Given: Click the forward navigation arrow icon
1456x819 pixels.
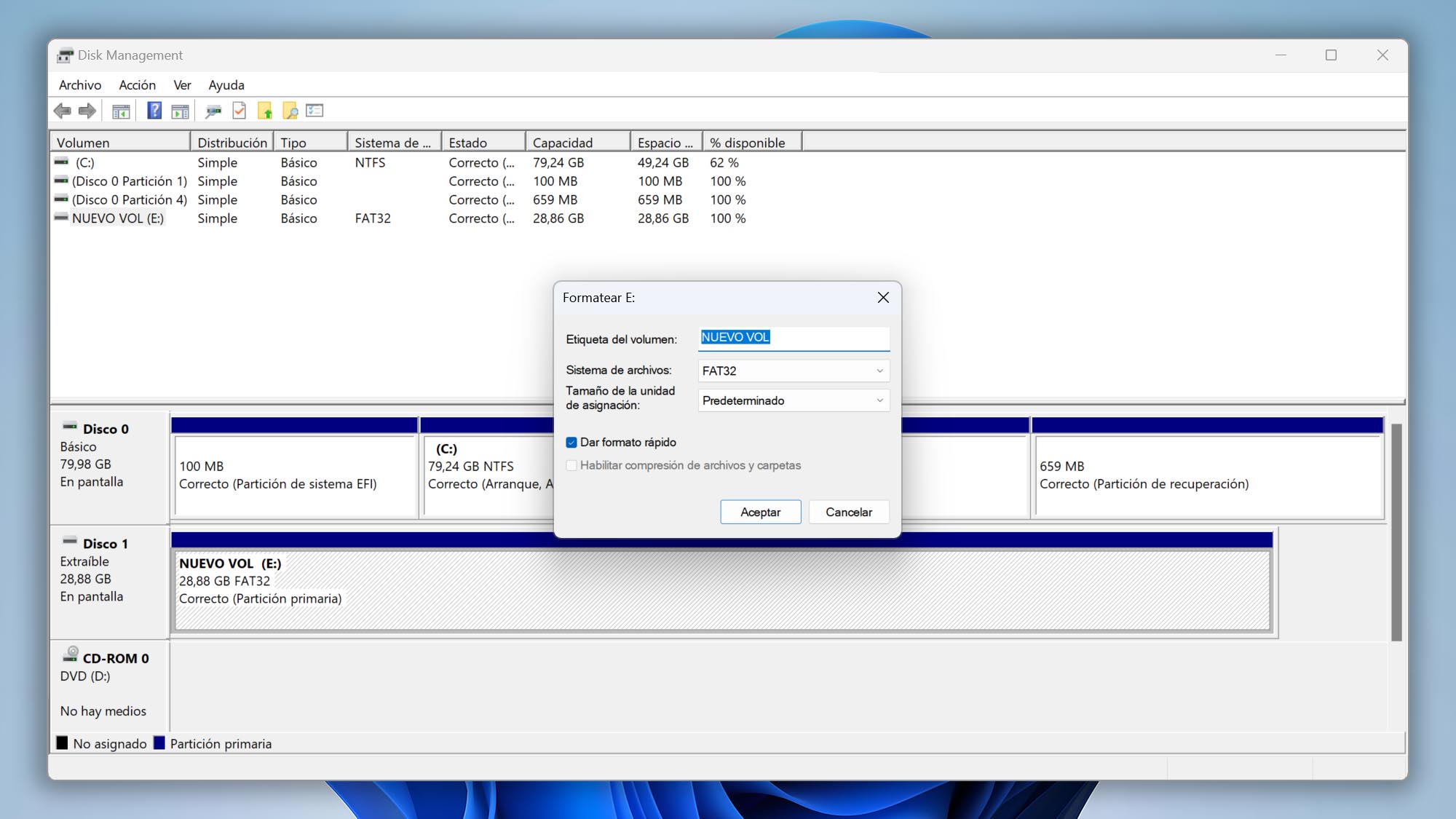Looking at the screenshot, I should 87,110.
